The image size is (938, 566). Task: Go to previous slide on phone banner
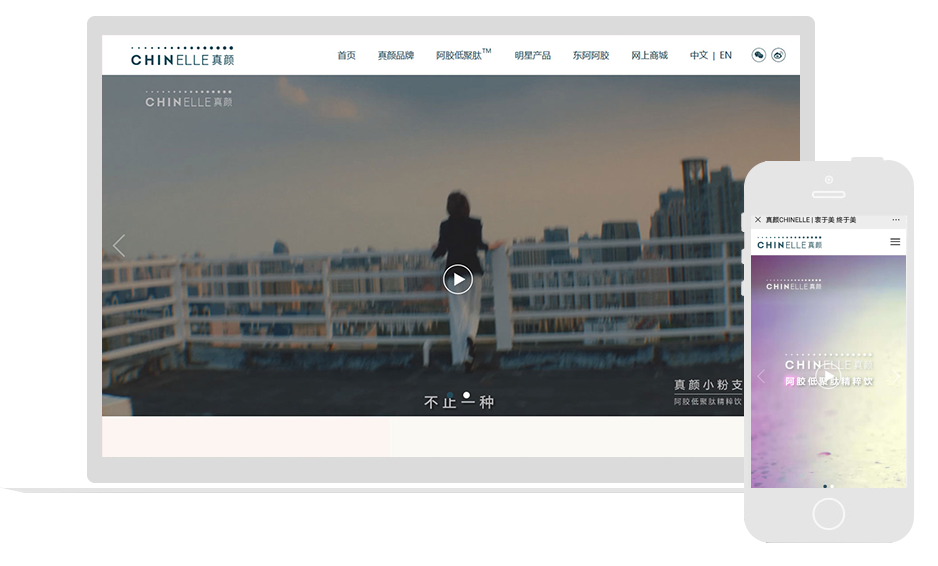762,376
